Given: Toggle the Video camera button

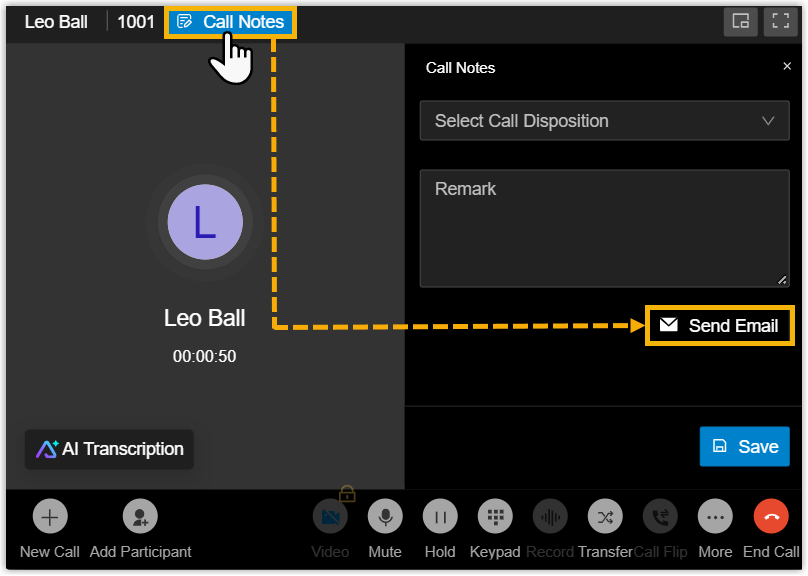Looking at the screenshot, I should [330, 517].
